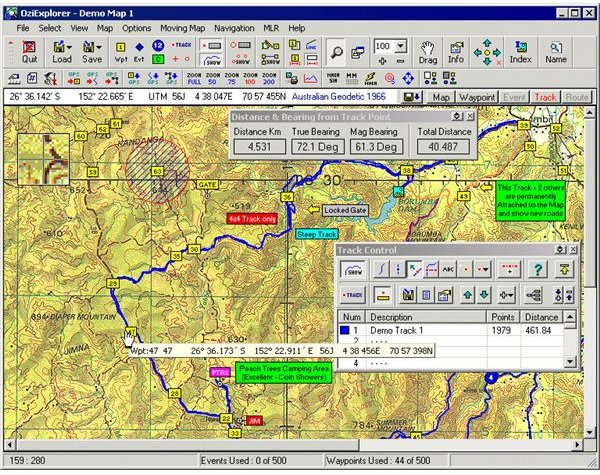Move track up with green up arrow
The height and width of the screenshot is (475, 600).
click(468, 295)
